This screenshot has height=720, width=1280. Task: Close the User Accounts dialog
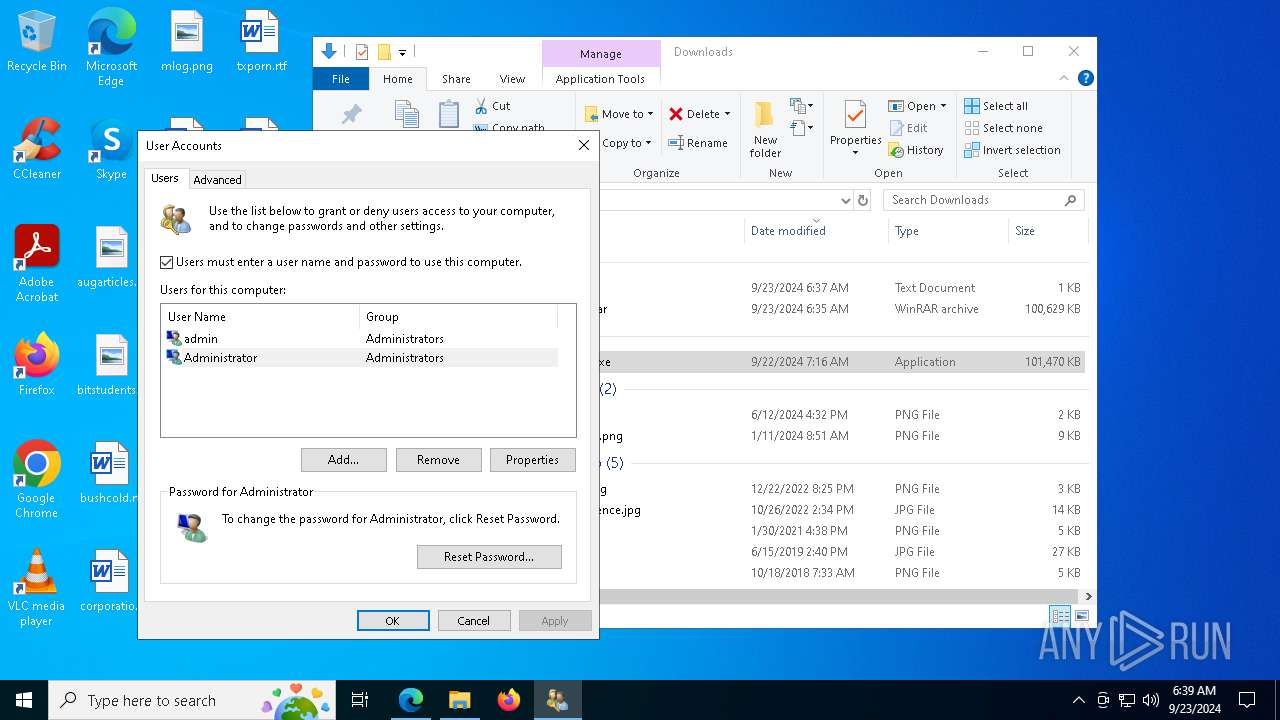tap(584, 145)
